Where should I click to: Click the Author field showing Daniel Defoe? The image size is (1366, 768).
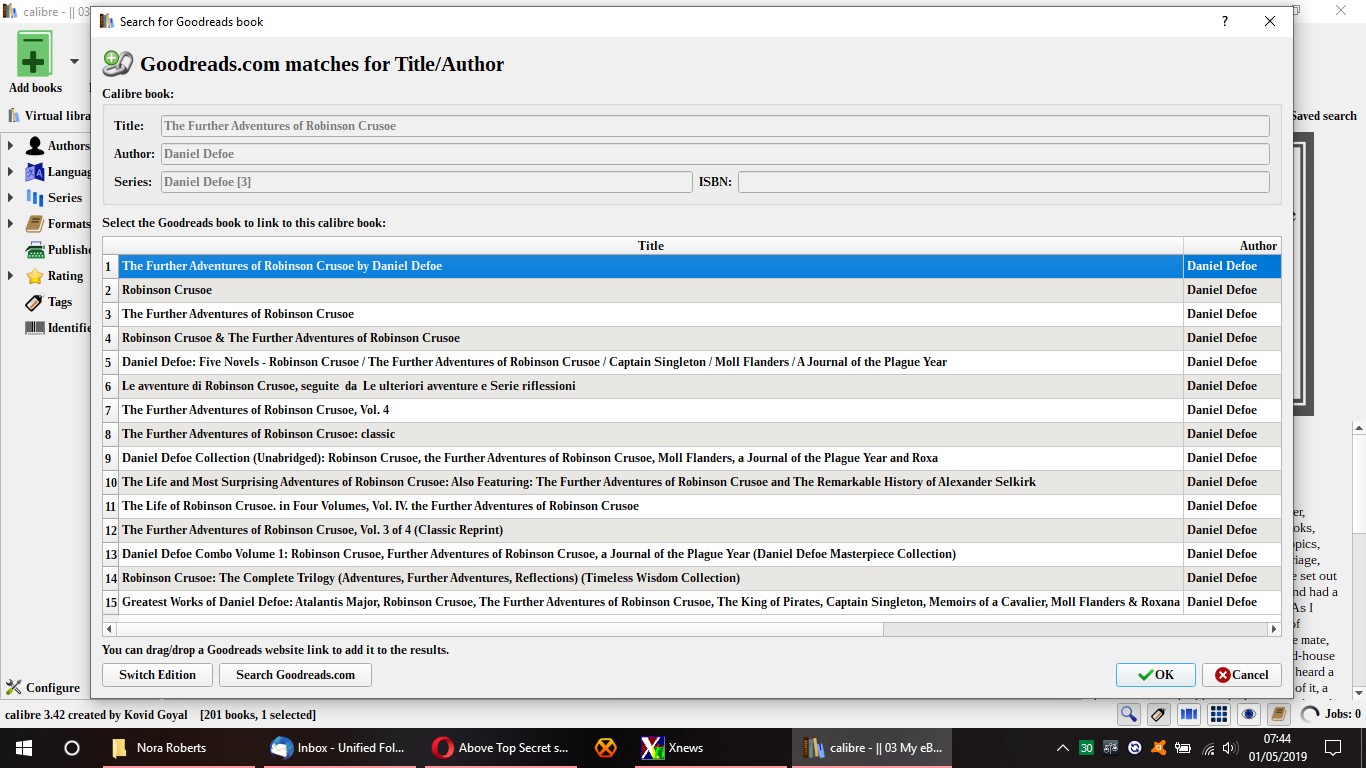[x=715, y=154]
